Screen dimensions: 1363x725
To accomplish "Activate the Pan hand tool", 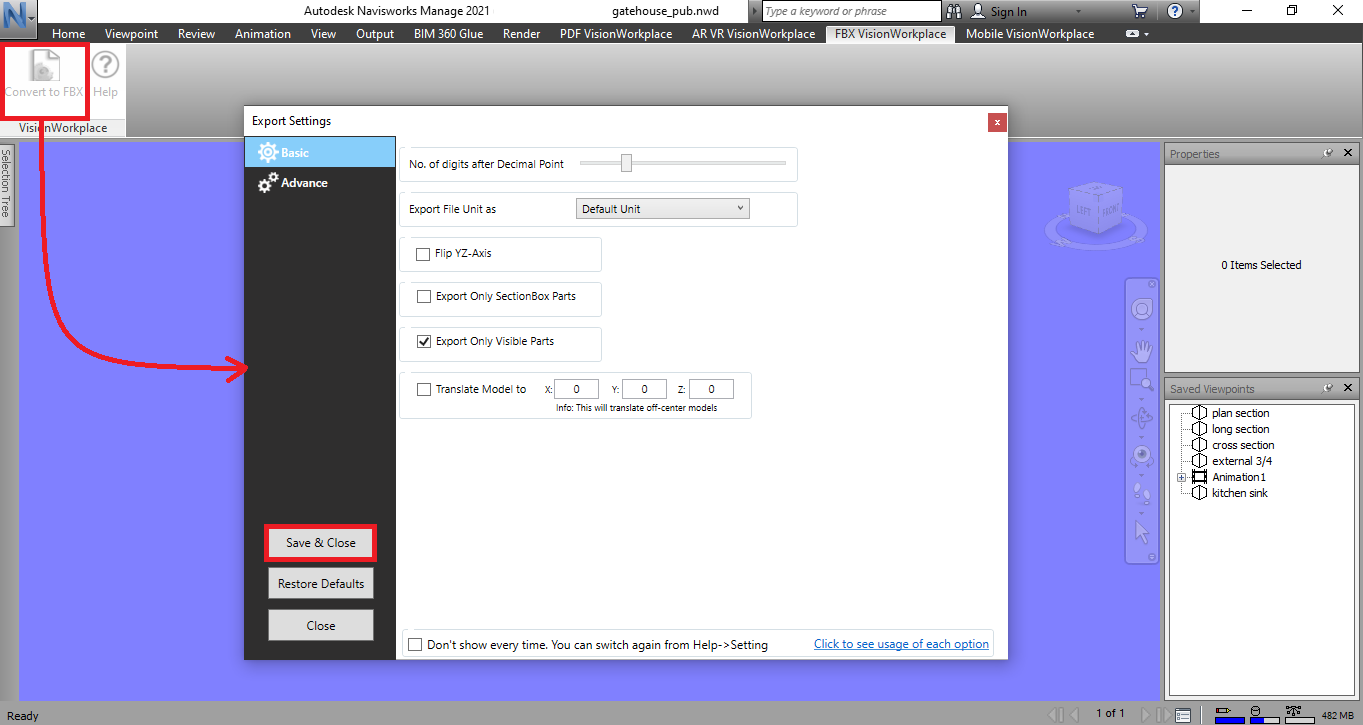I will (1141, 351).
